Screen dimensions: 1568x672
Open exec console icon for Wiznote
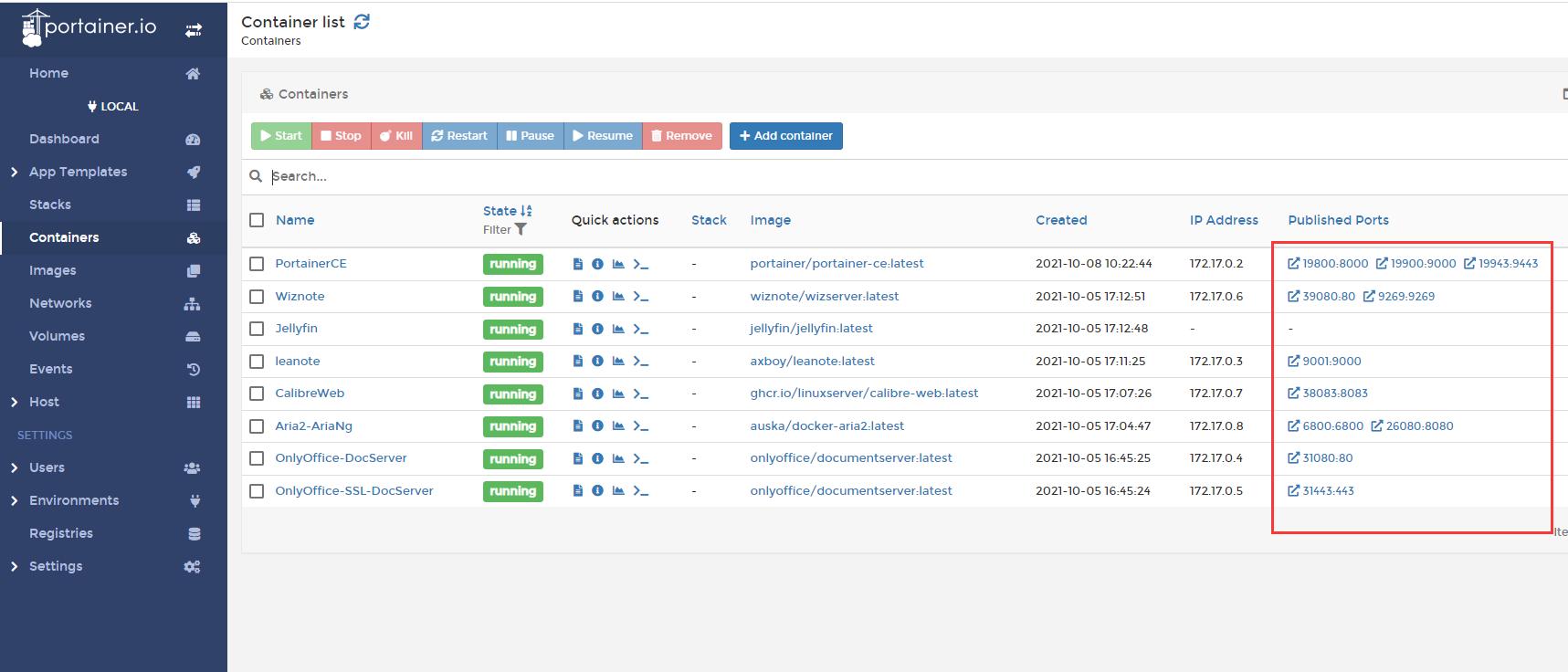coord(641,297)
